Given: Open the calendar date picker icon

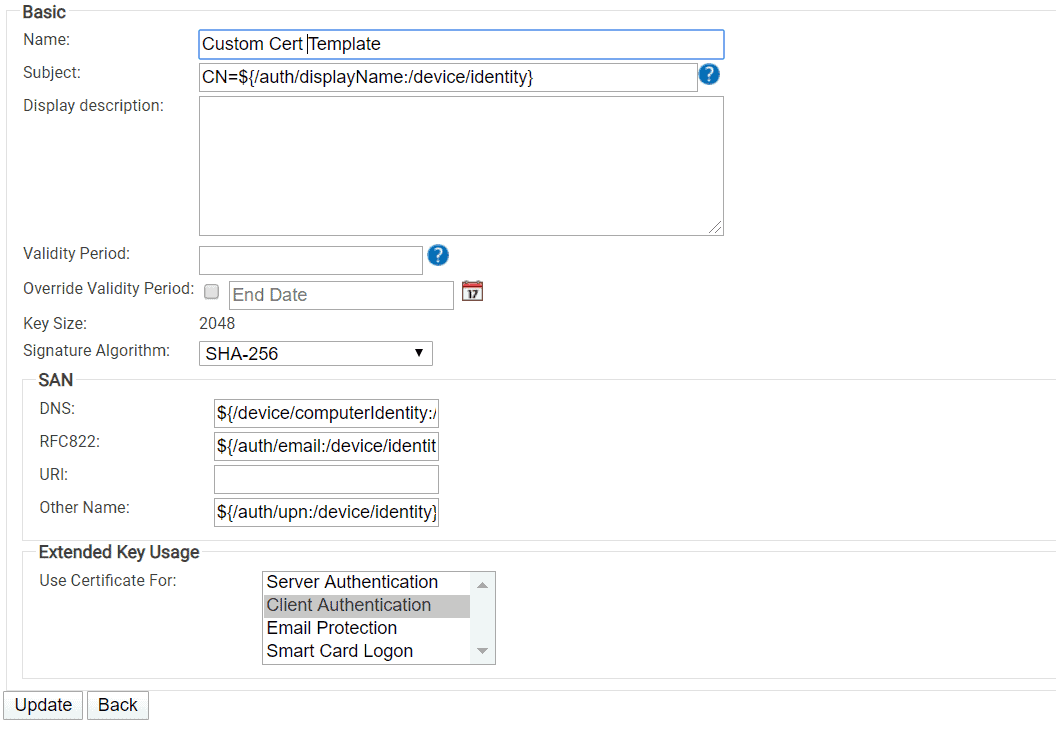Looking at the screenshot, I should [x=472, y=292].
